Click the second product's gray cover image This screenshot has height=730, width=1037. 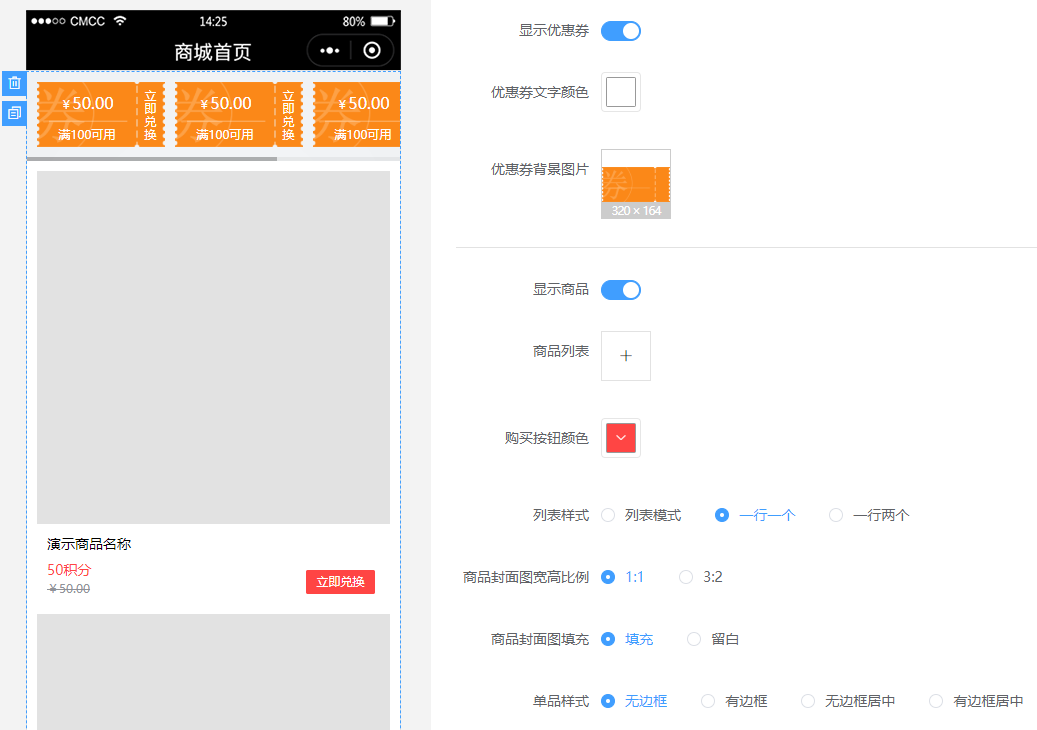point(213,672)
